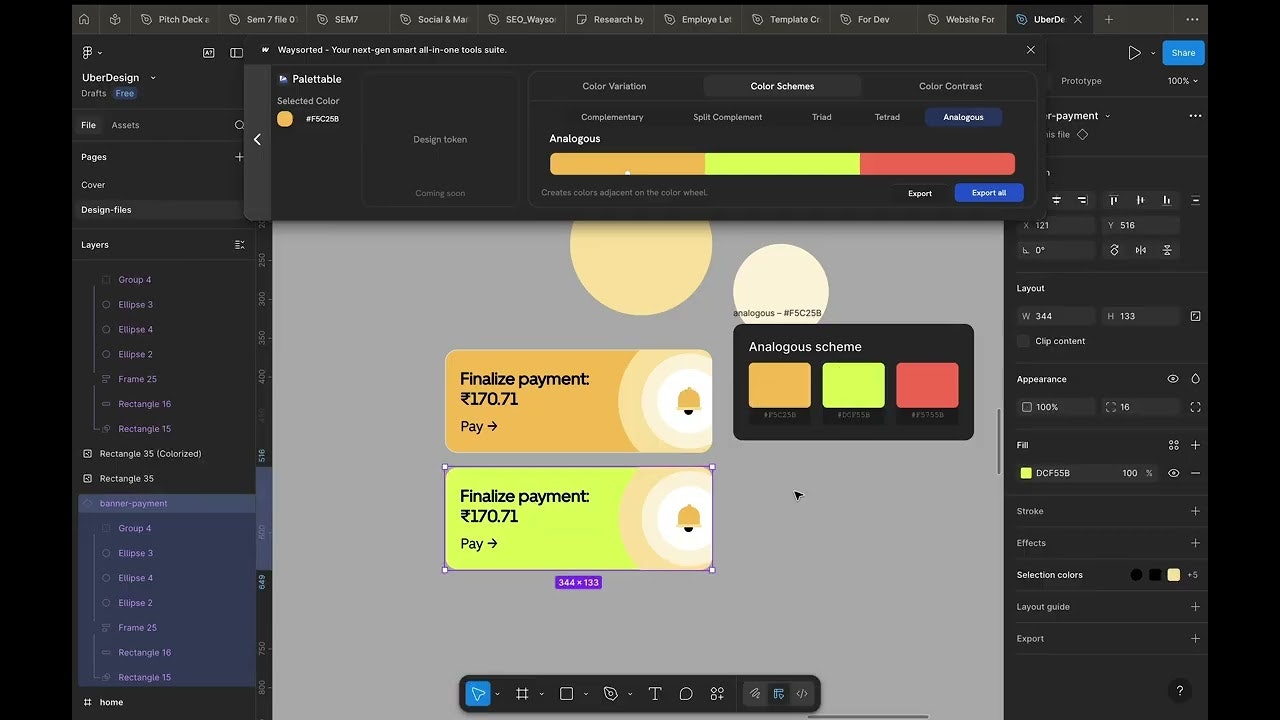Select the Tetrad scheme tab
This screenshot has width=1280, height=720.
tap(887, 117)
